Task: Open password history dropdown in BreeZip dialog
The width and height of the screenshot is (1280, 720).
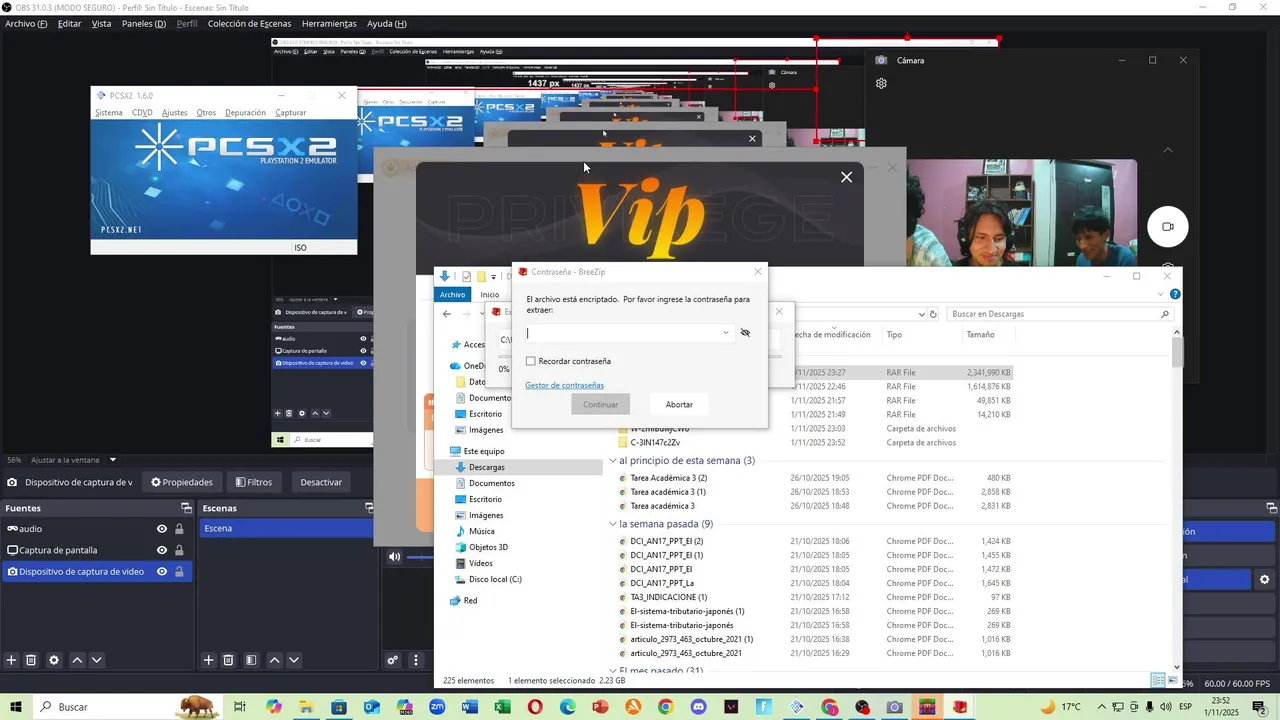Action: [x=726, y=333]
